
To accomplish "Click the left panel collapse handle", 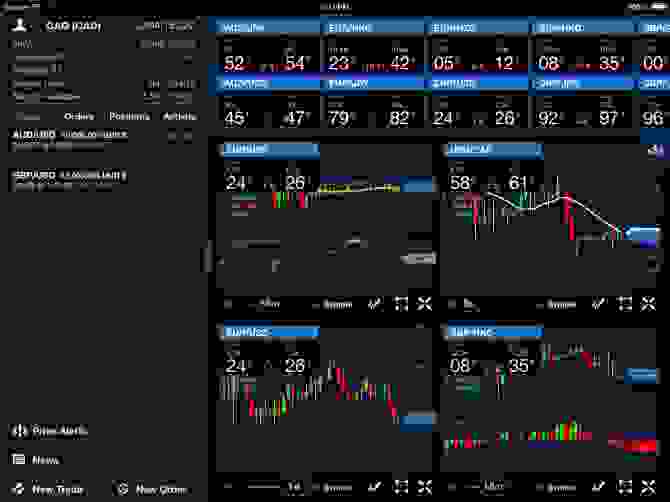I will [207, 255].
